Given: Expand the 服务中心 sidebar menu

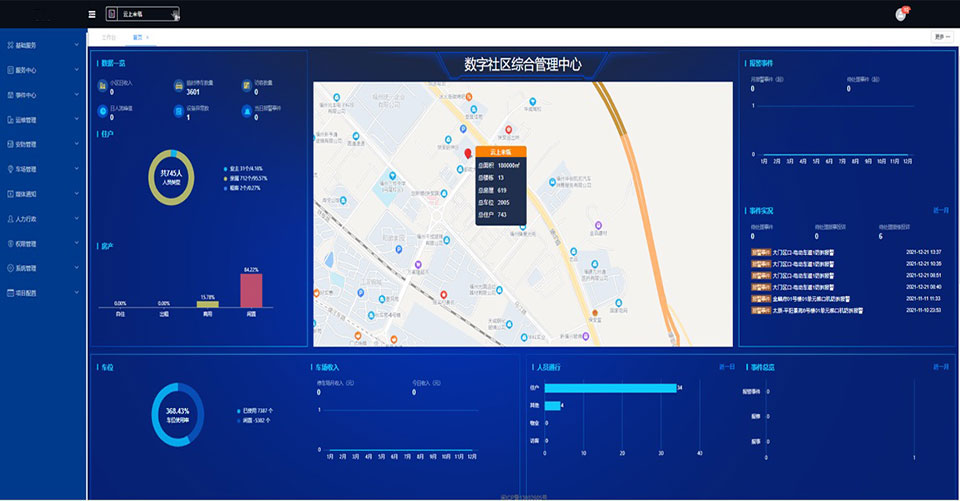Looking at the screenshot, I should click(40, 70).
